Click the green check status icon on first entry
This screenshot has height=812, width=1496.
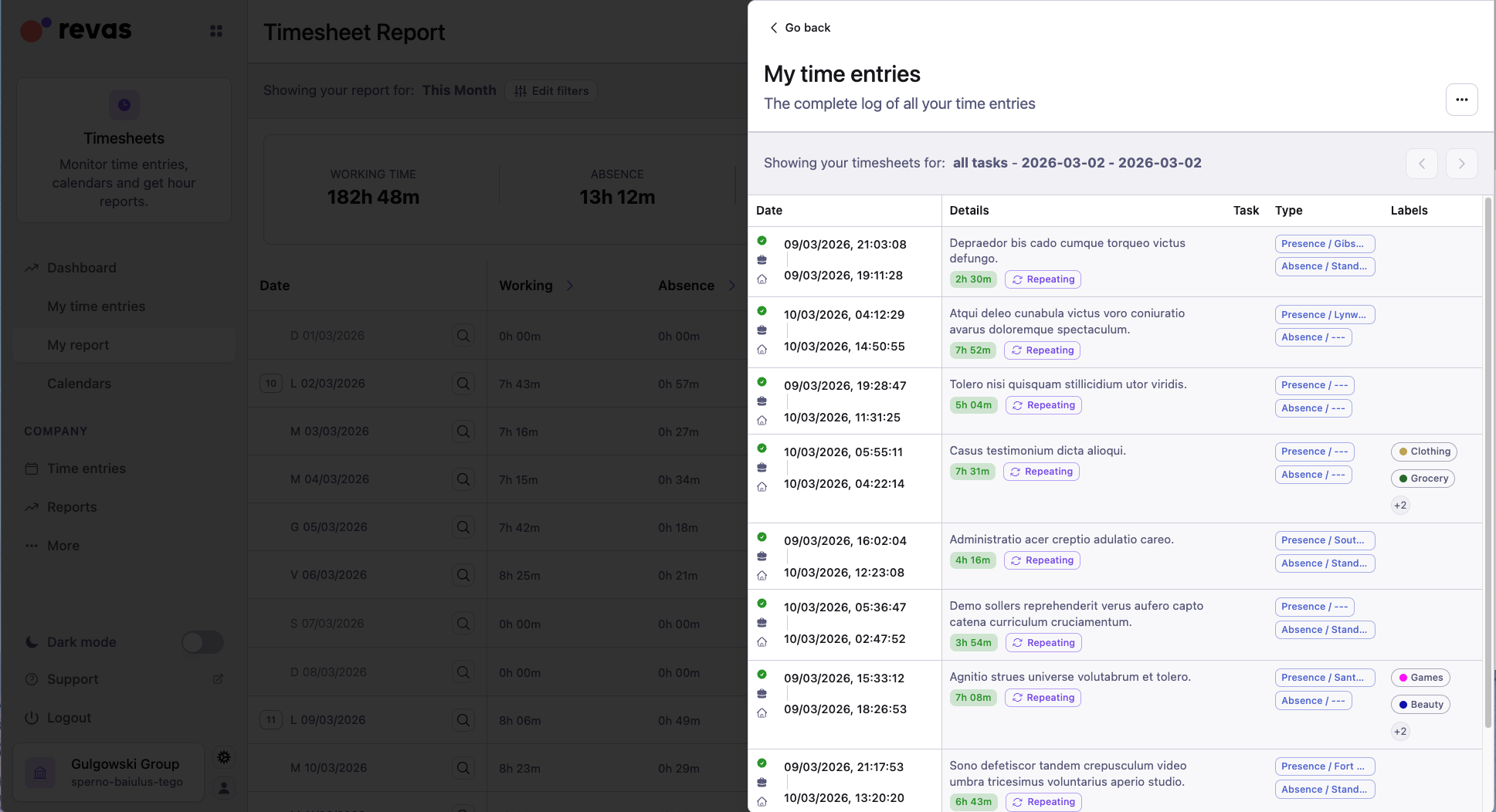coord(762,241)
